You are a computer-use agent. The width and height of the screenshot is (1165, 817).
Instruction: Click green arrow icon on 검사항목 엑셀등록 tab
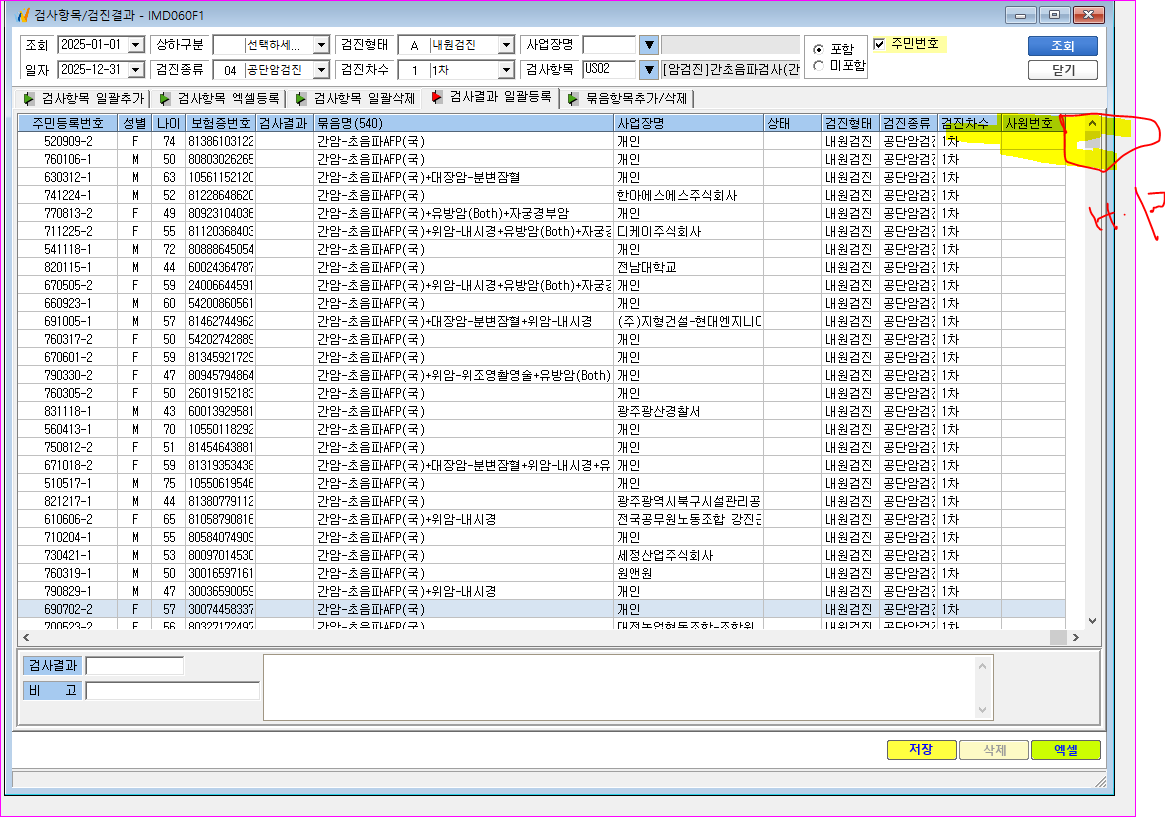click(165, 99)
